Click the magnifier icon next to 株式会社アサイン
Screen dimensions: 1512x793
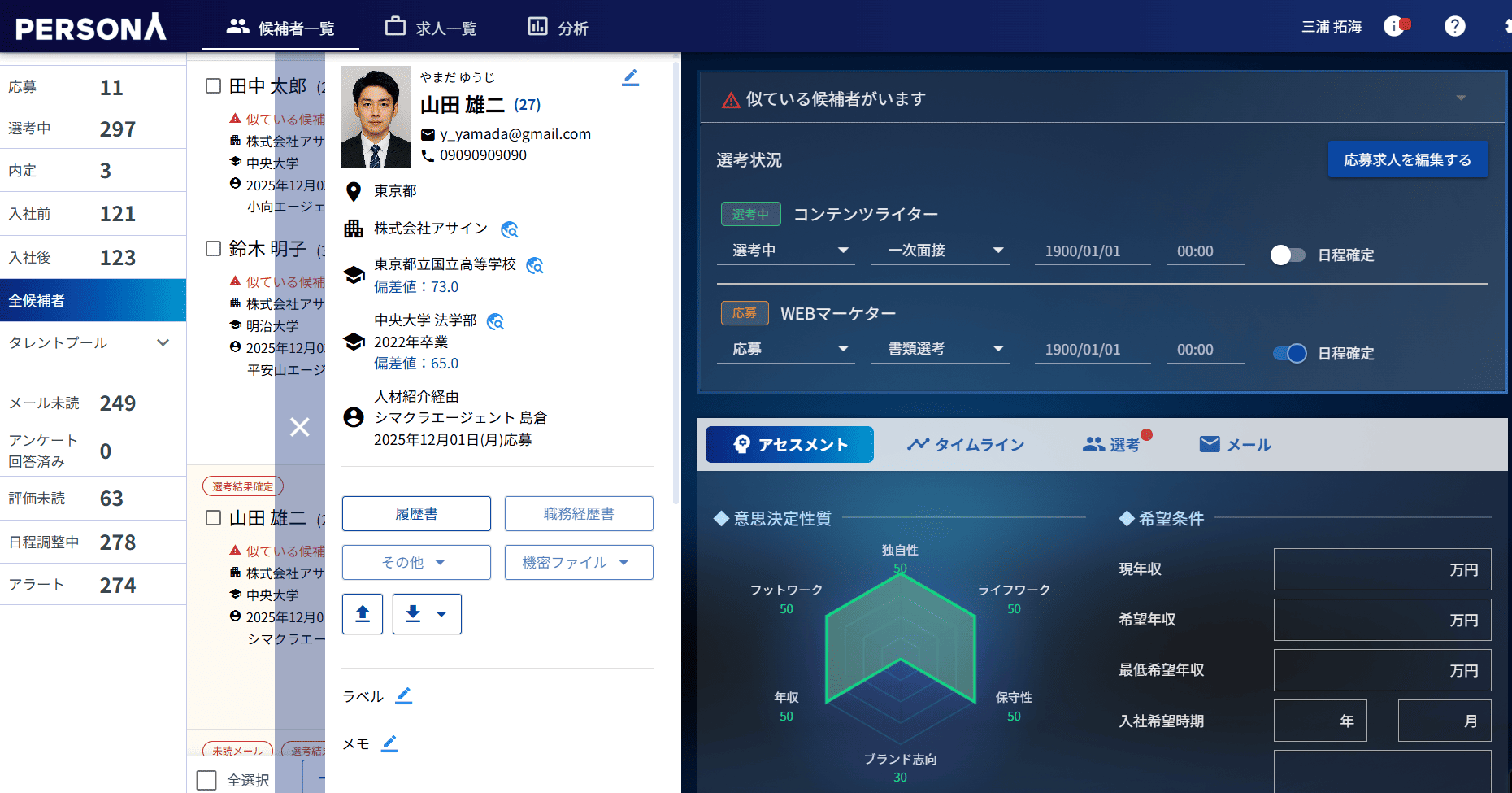(x=510, y=230)
